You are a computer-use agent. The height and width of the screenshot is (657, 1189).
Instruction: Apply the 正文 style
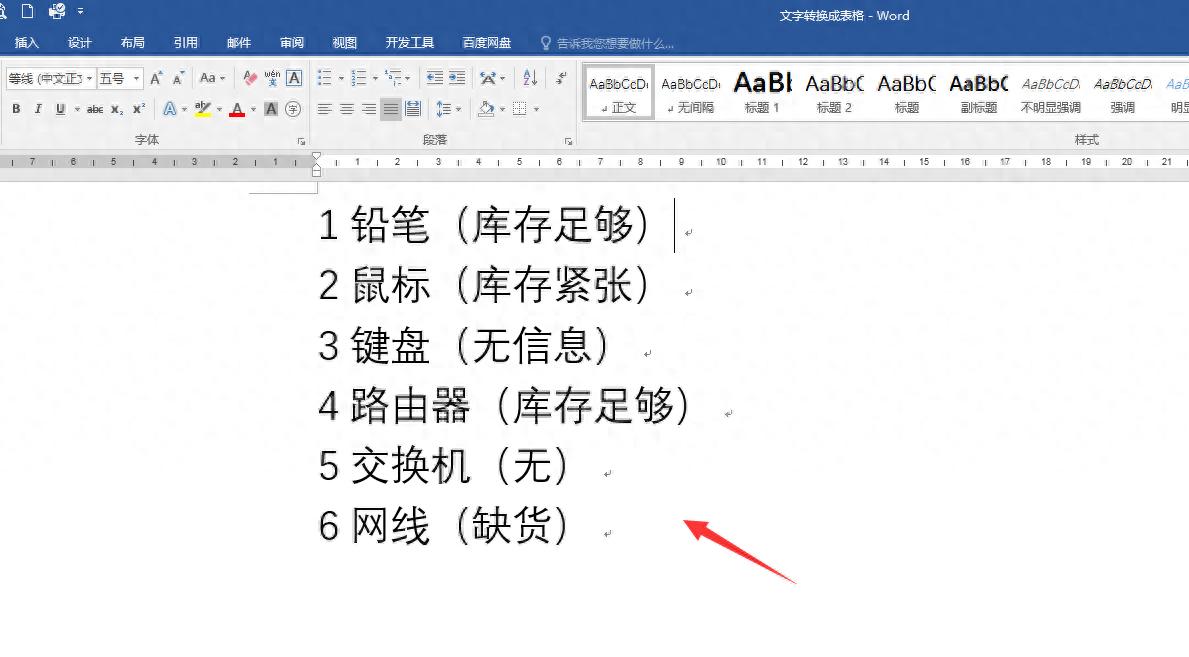(x=619, y=93)
